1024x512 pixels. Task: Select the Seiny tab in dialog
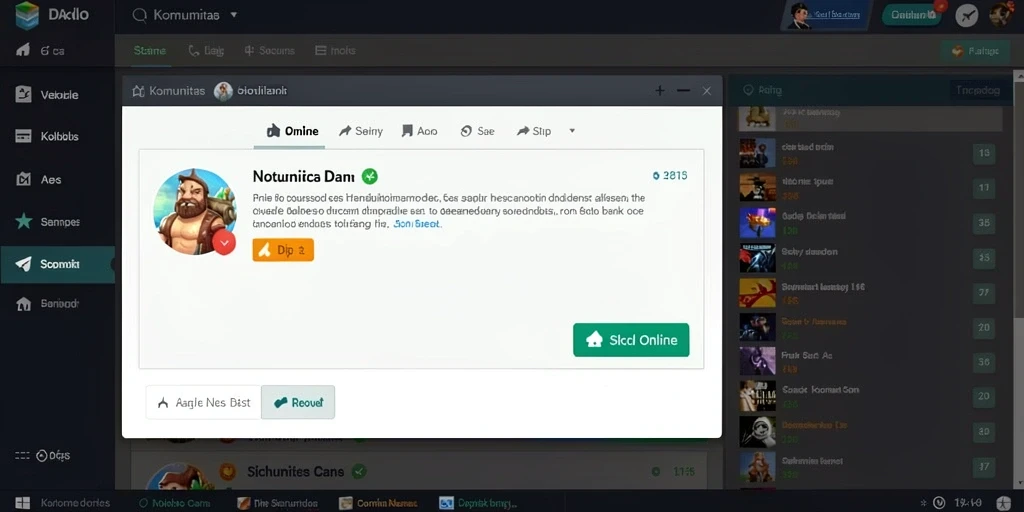pos(360,131)
